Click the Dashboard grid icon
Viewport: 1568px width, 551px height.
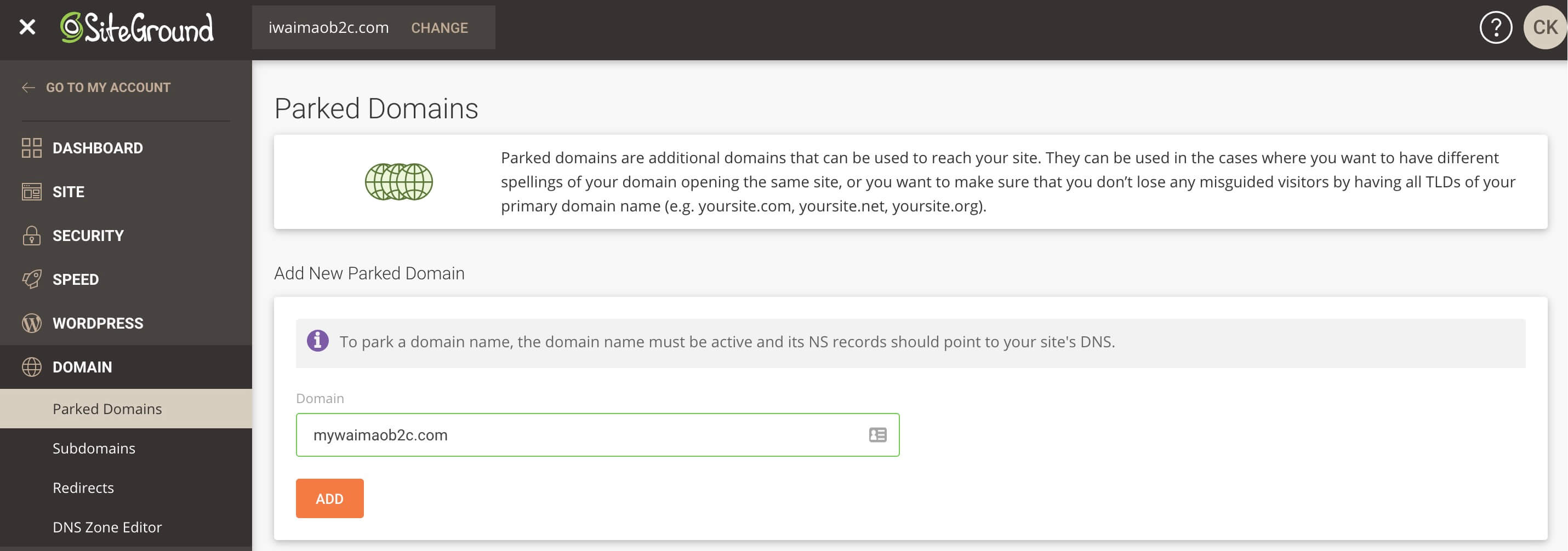tap(32, 148)
